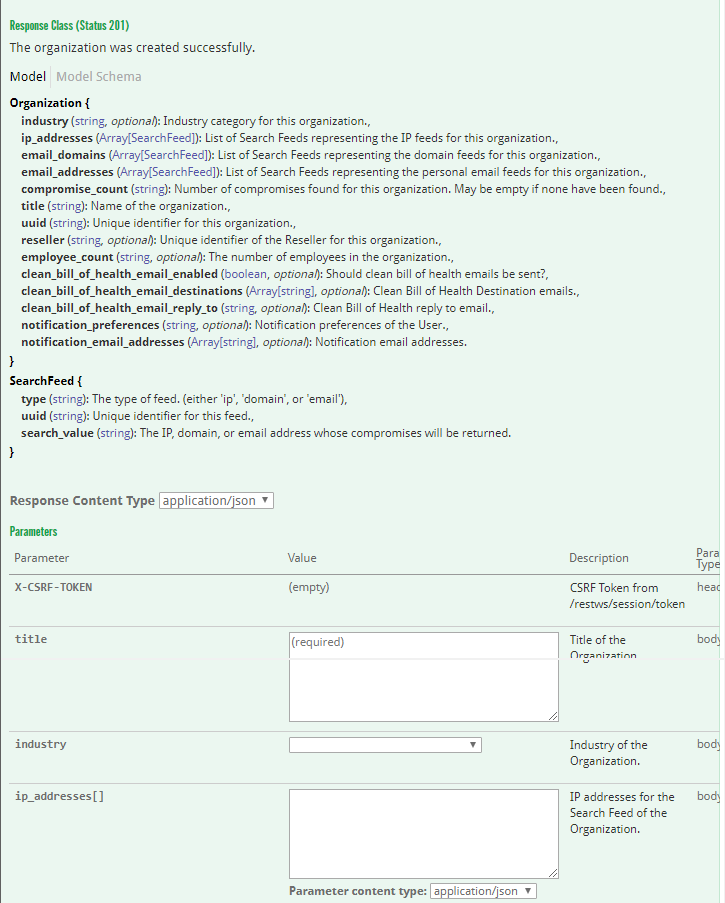Click the Description column header
Screen dimensions: 725x903
pos(598,558)
